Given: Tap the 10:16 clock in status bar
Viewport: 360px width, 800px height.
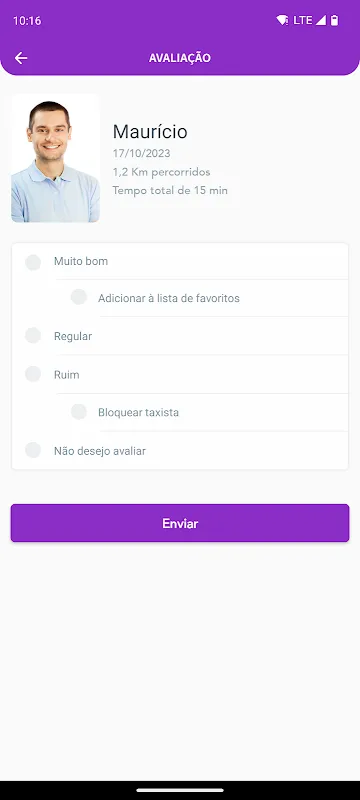Looking at the screenshot, I should coord(27,21).
